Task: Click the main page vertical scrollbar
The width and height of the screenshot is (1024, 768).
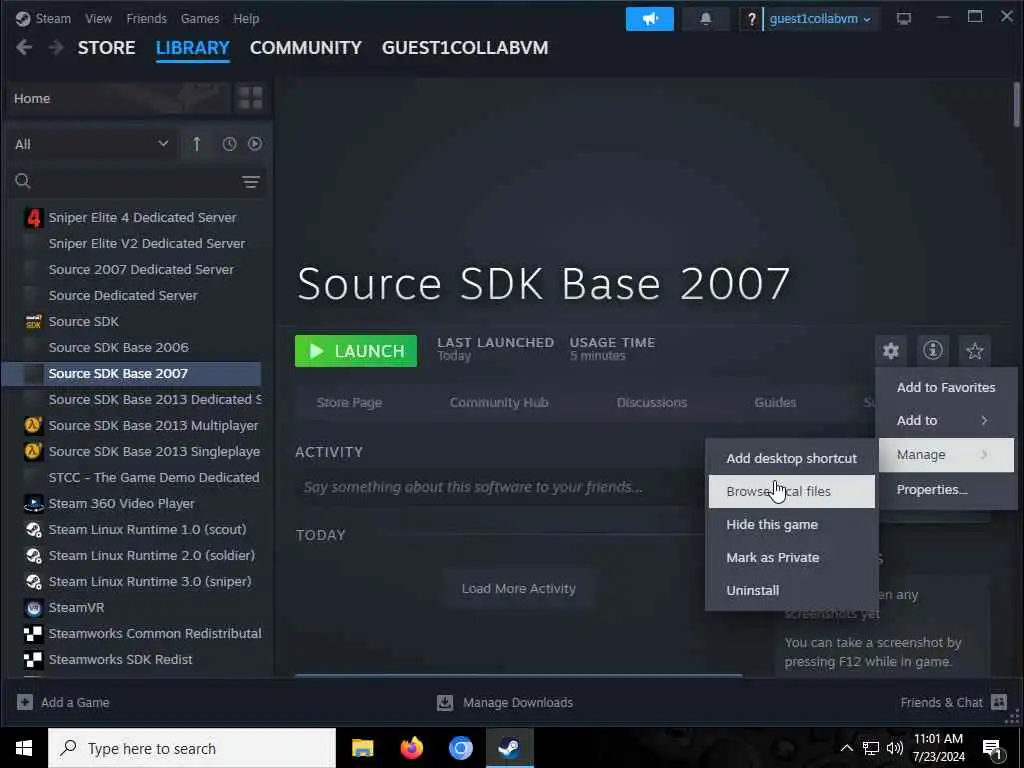Action: [1017, 104]
